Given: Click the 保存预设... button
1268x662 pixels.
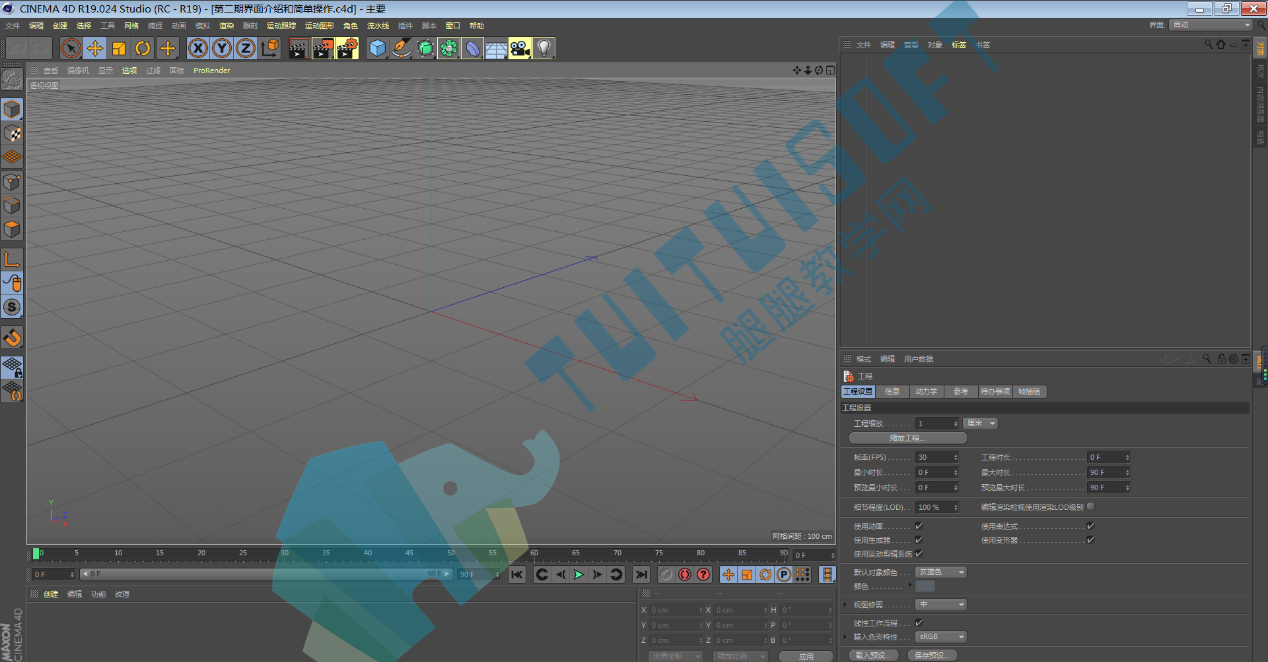Looking at the screenshot, I should point(932,656).
